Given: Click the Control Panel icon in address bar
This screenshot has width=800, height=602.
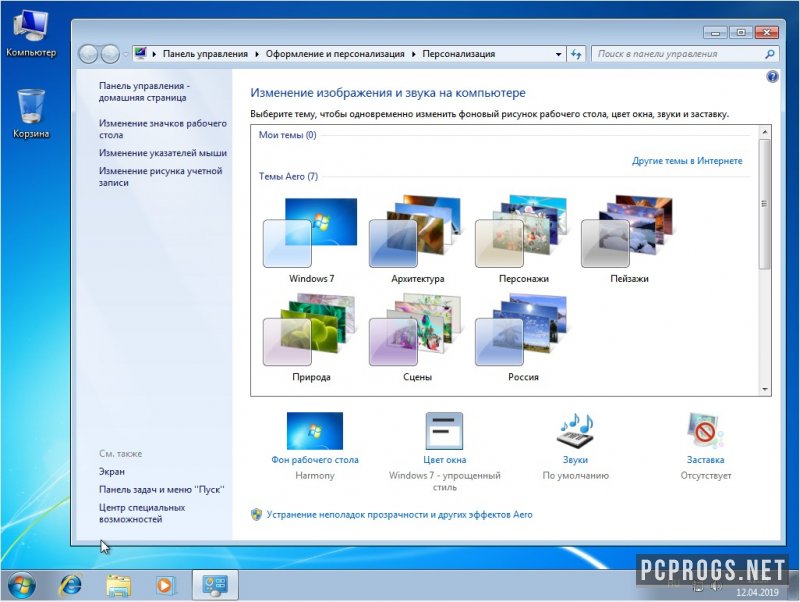Looking at the screenshot, I should pos(140,53).
